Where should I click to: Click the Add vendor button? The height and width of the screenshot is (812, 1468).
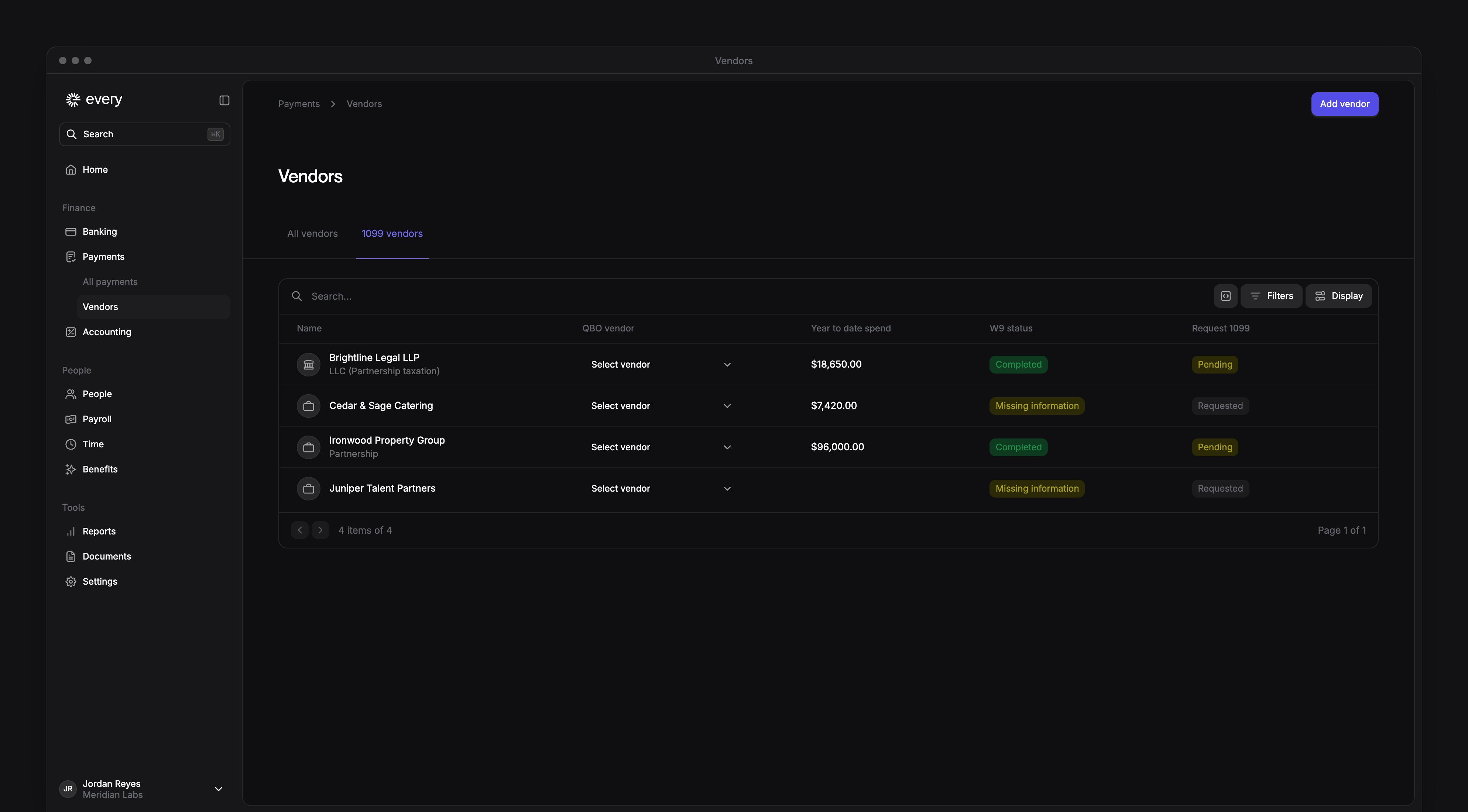pyautogui.click(x=1344, y=104)
